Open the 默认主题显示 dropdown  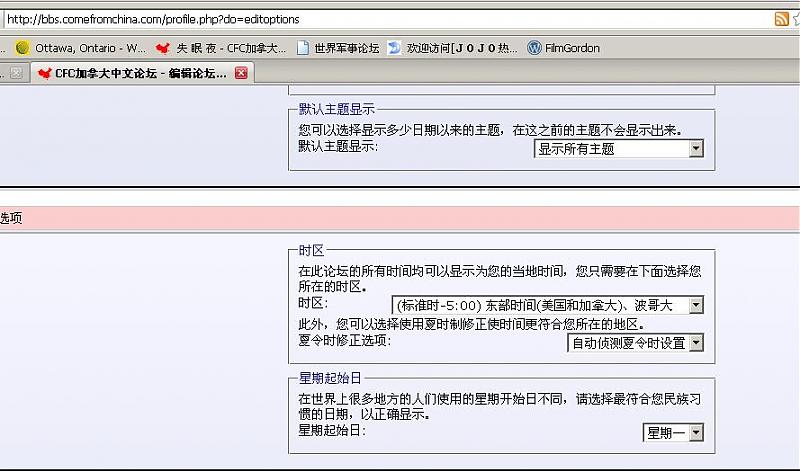point(619,148)
